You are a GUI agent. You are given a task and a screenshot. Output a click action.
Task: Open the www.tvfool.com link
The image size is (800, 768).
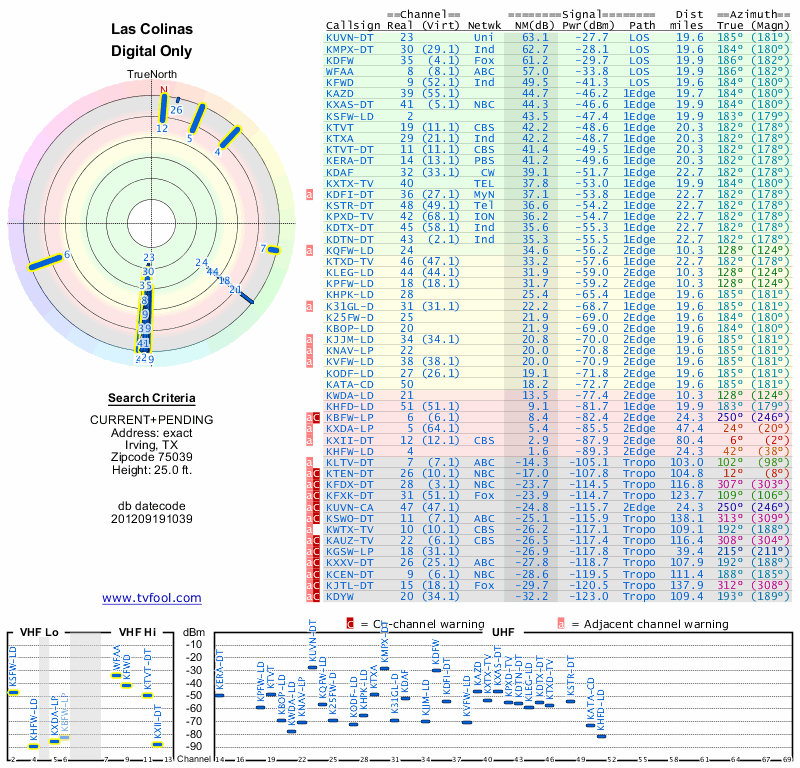pos(152,598)
